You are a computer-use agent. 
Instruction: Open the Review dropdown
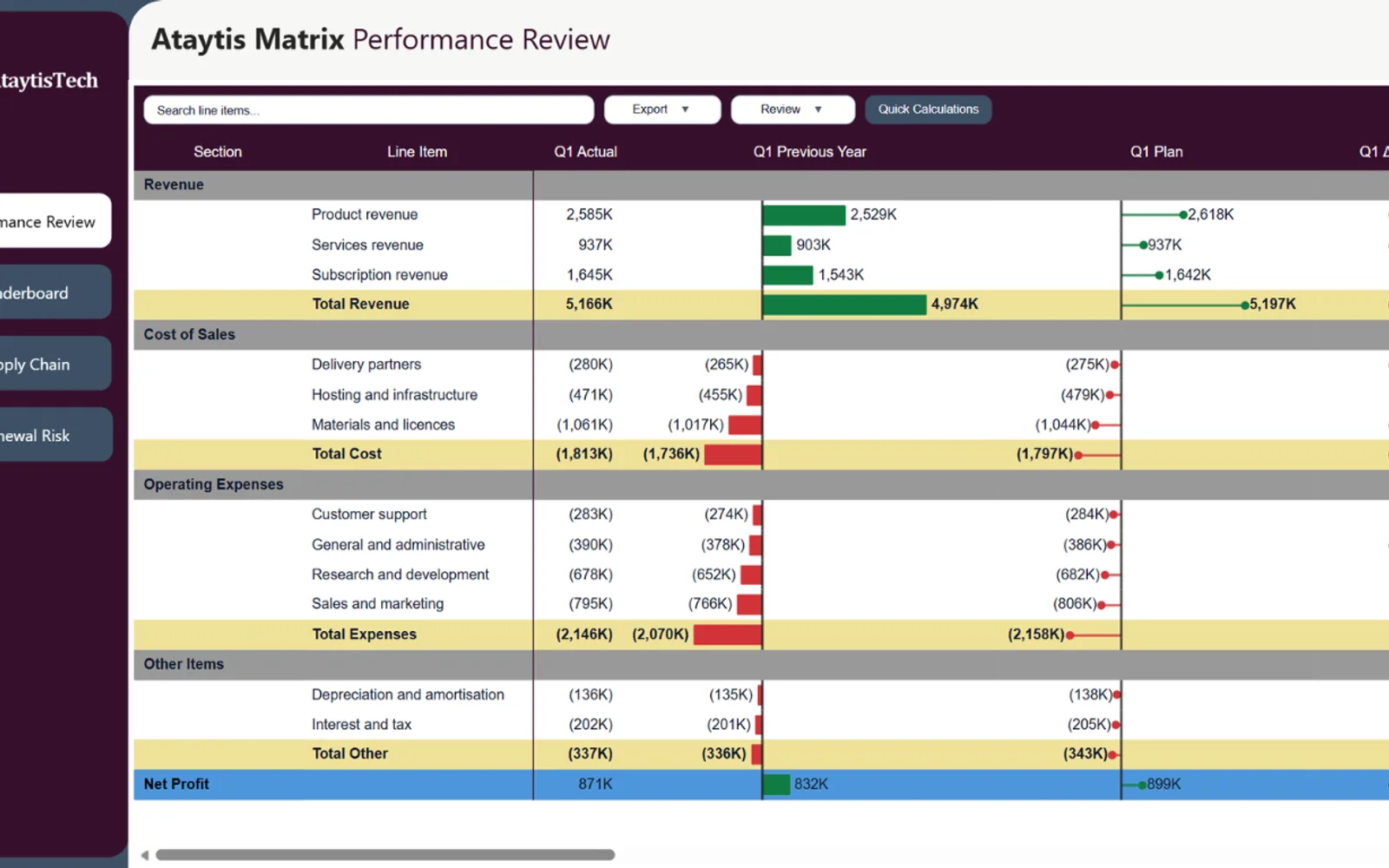[x=793, y=109]
